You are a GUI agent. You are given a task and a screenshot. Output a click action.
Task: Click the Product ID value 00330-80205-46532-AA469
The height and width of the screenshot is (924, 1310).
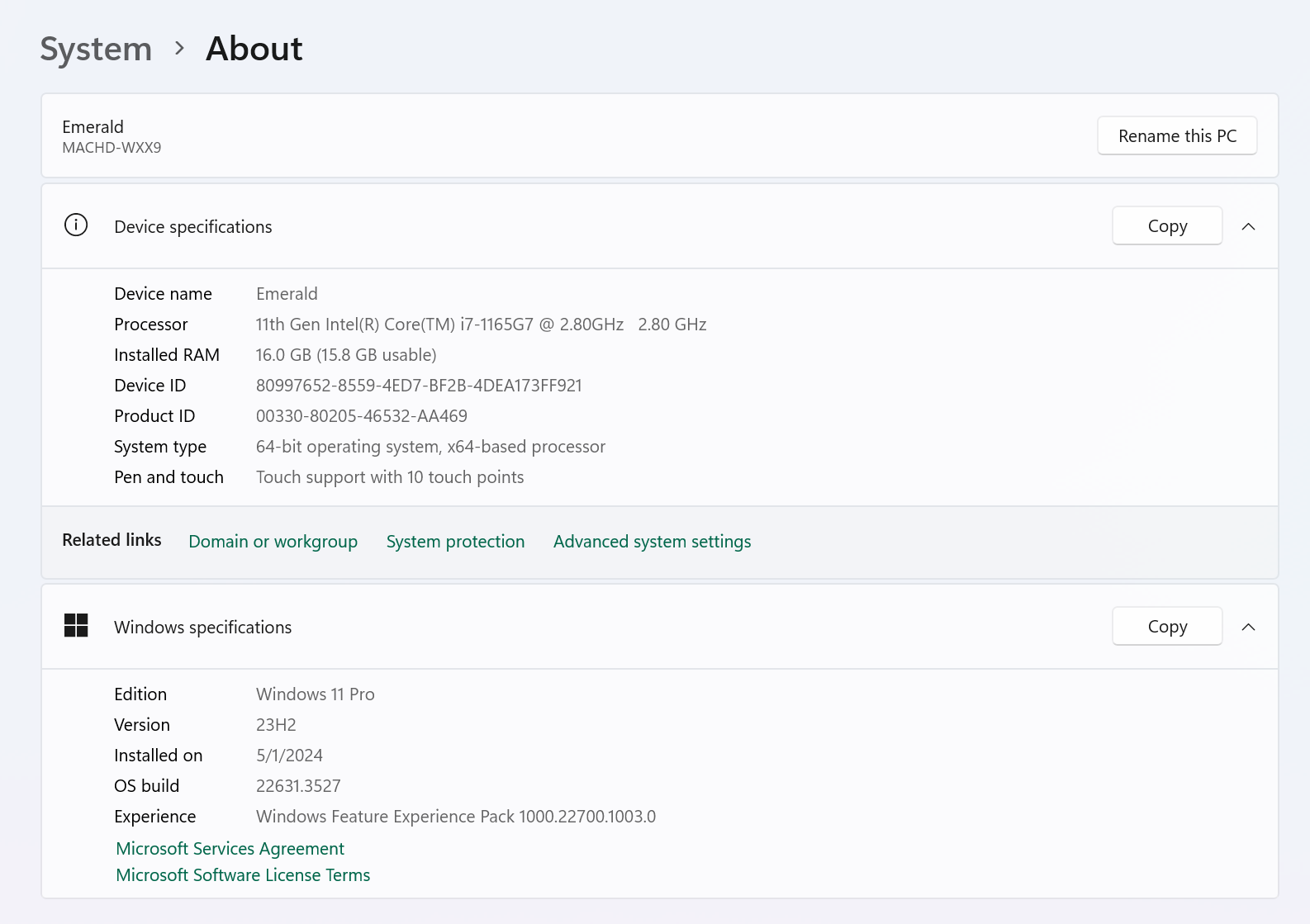coord(362,416)
